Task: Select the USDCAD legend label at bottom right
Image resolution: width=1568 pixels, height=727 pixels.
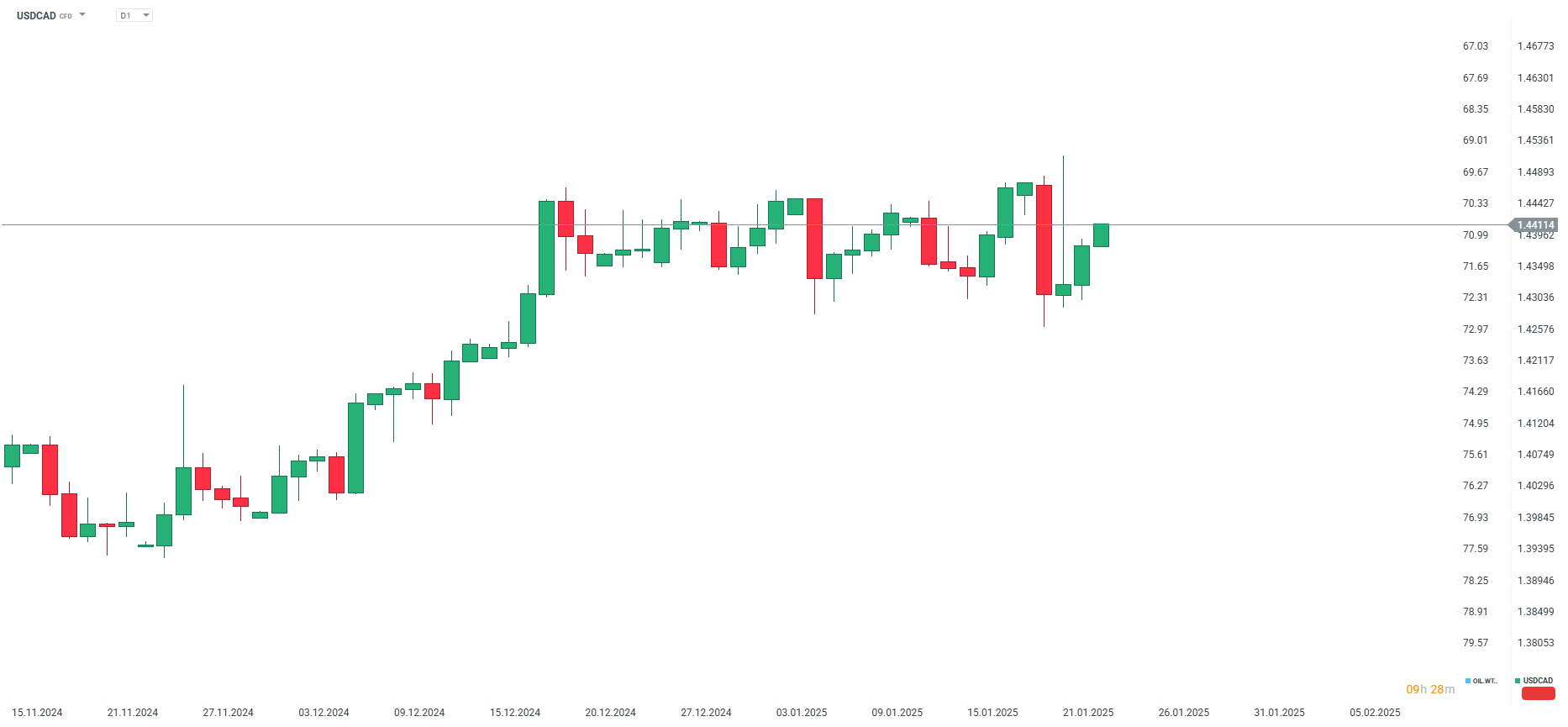Action: point(1538,681)
